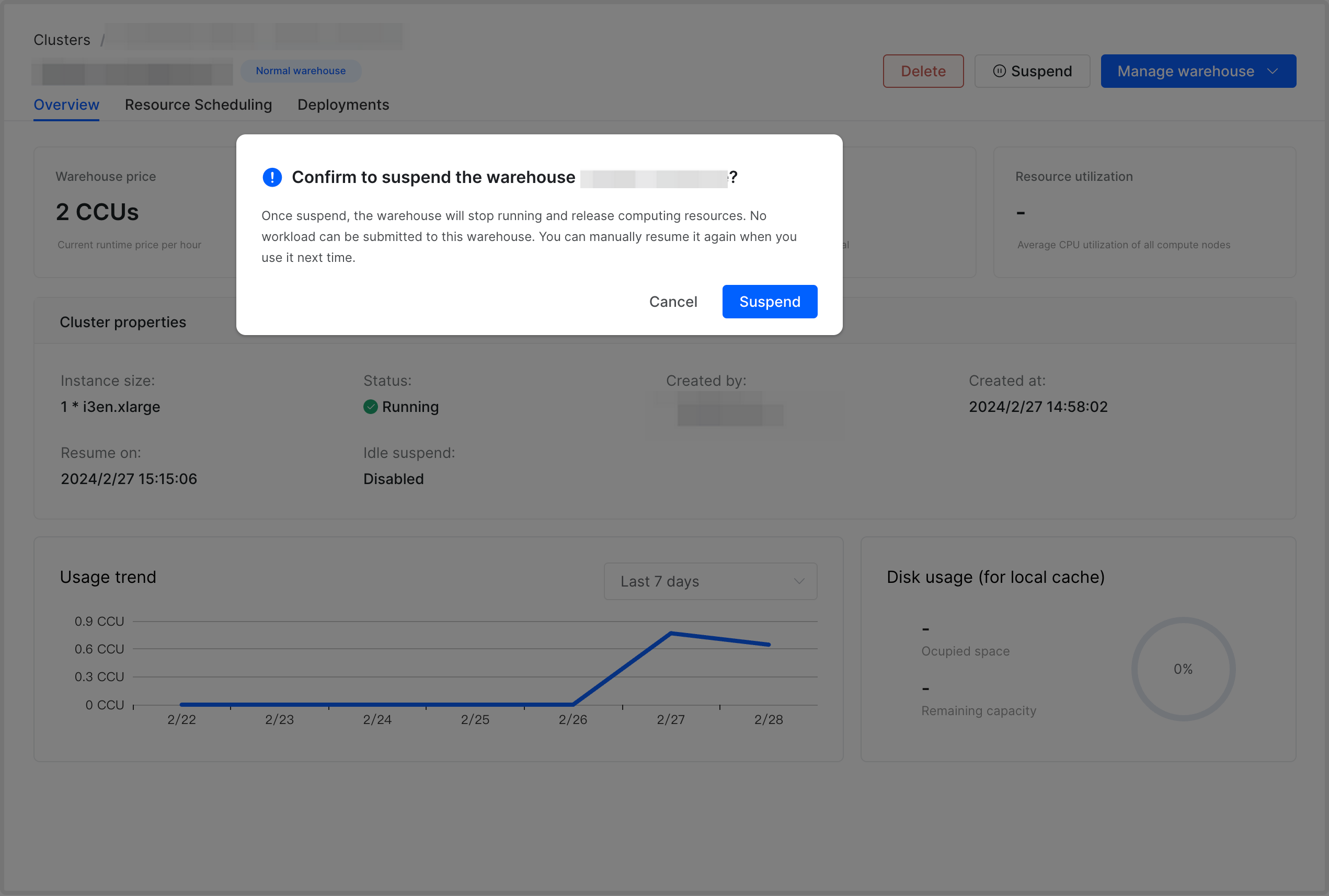Select the Overview tab

point(66,105)
